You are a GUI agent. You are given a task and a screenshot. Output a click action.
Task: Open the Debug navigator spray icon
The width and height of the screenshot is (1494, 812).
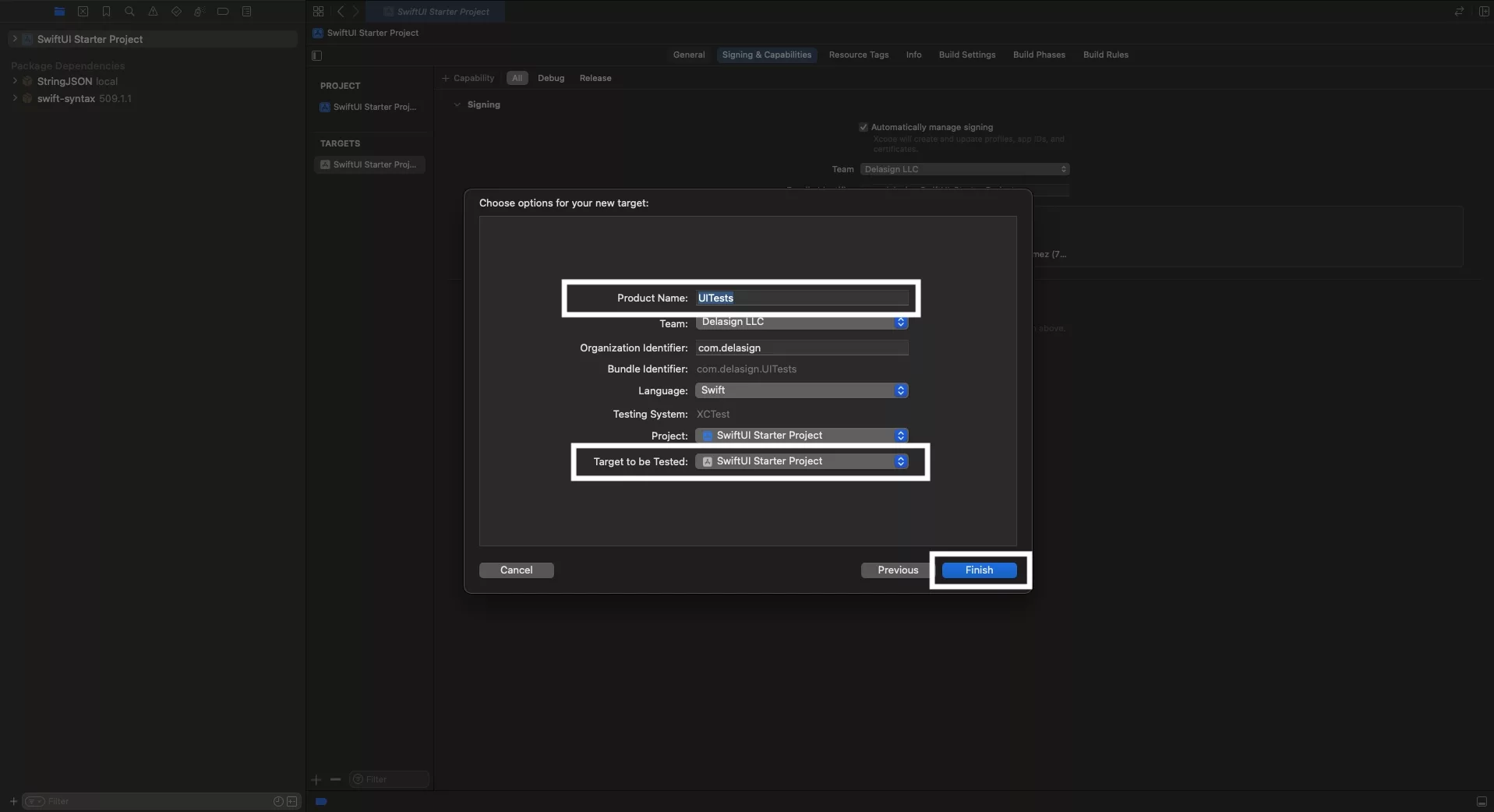199,12
